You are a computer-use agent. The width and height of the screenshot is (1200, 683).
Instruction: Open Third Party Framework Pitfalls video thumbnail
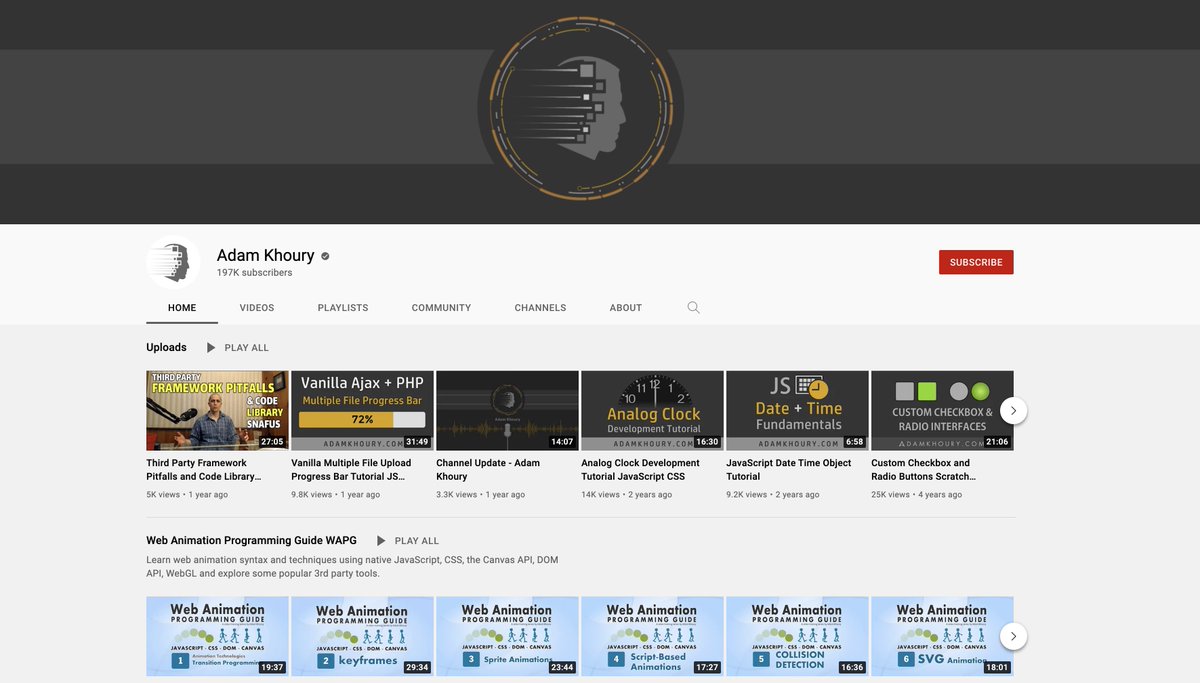[217, 411]
